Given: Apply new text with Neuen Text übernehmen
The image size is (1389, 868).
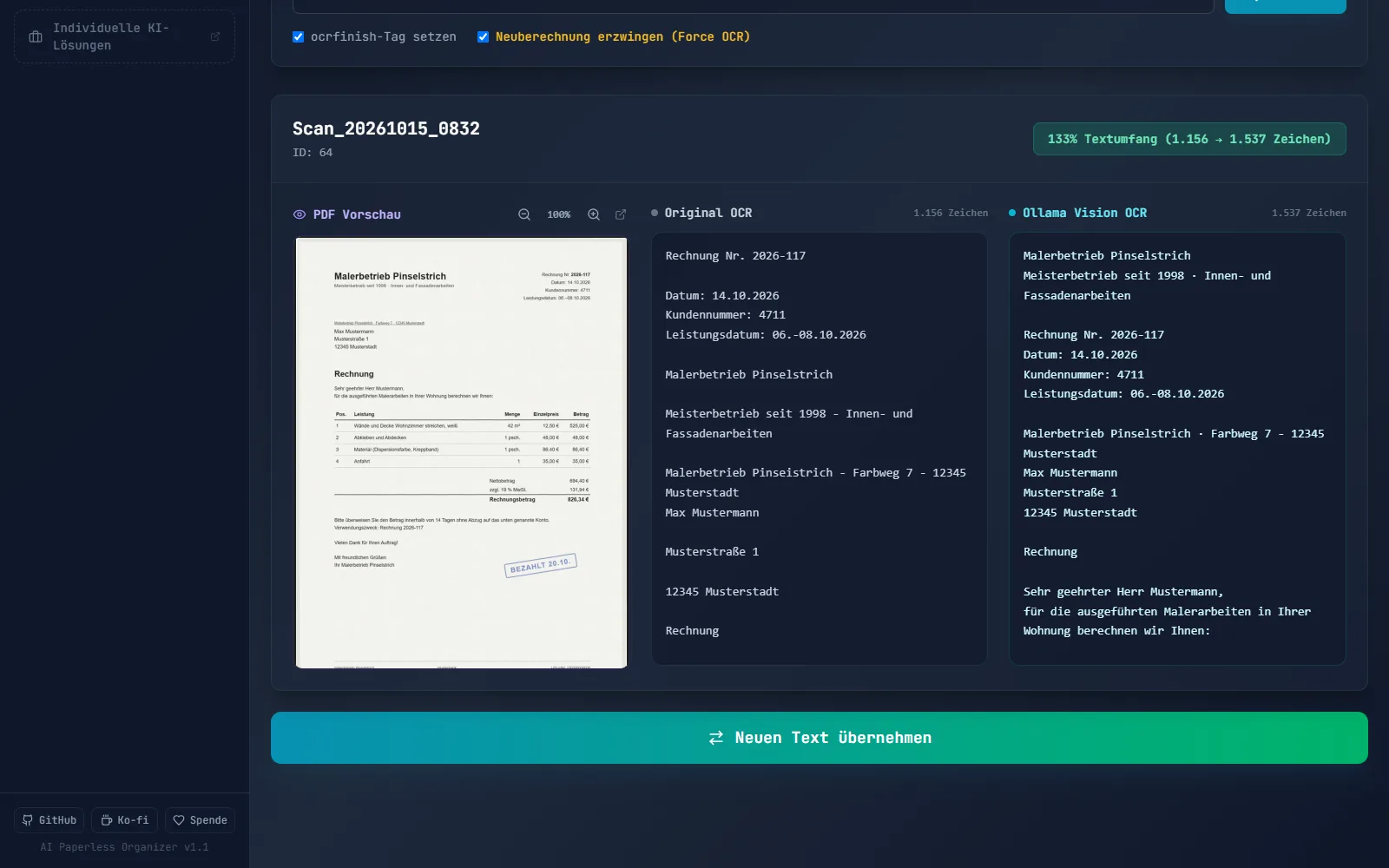Looking at the screenshot, I should click(820, 738).
